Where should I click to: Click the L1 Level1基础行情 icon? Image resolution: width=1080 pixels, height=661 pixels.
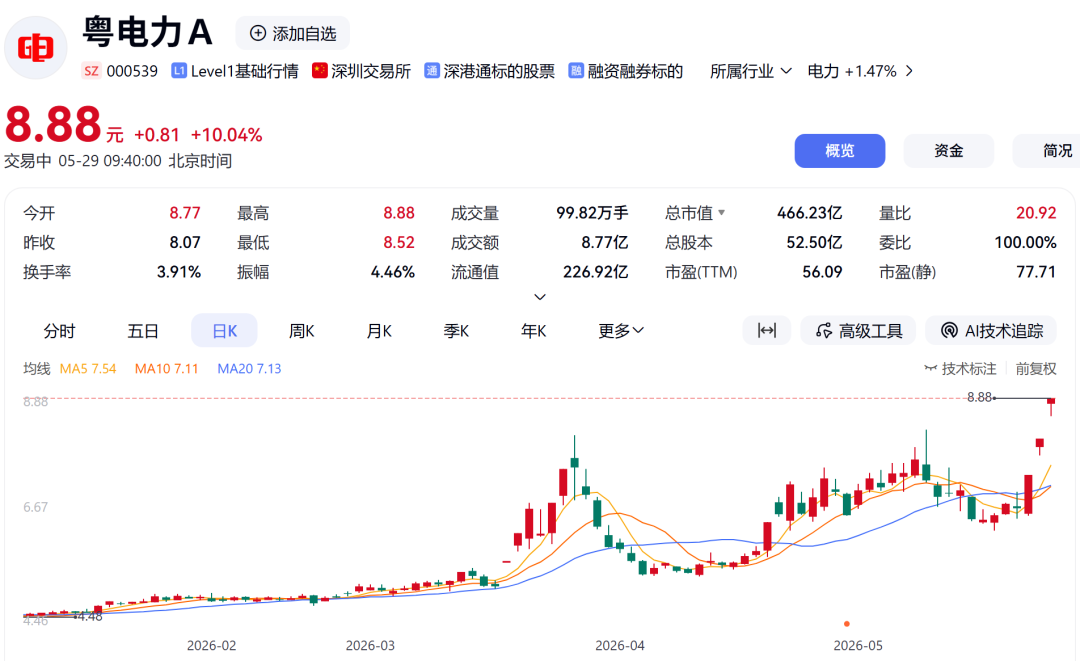tap(179, 71)
